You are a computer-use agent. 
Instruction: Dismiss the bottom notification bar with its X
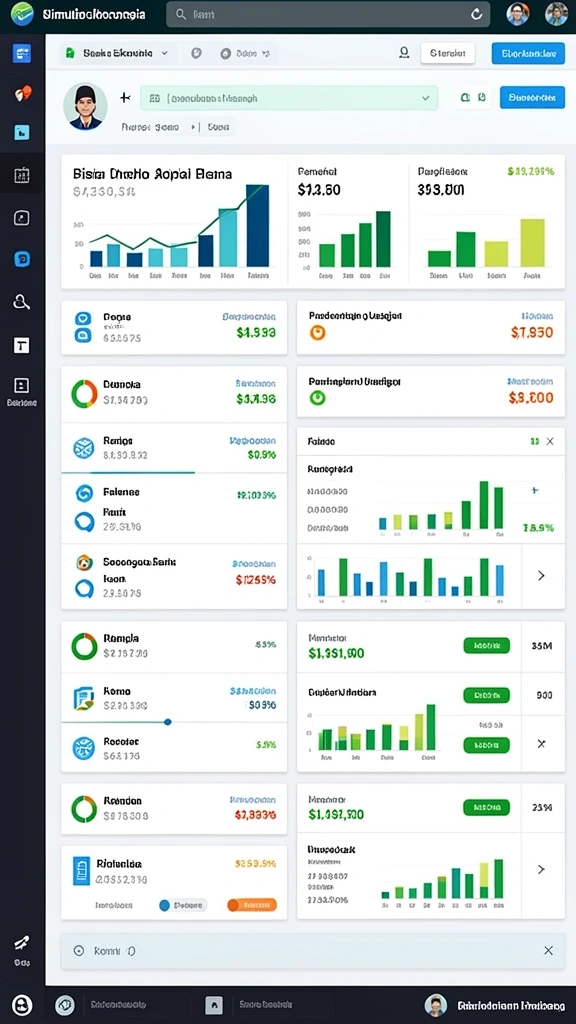tap(549, 950)
